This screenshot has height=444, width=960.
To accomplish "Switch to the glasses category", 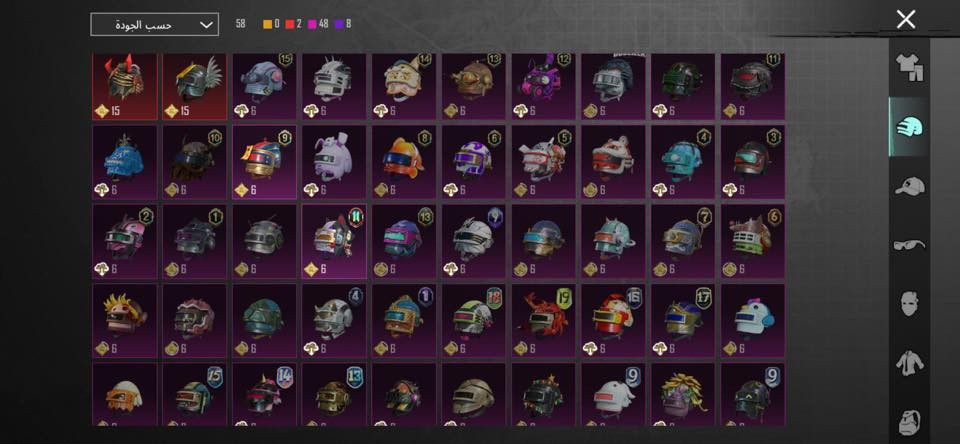I will pos(909,245).
